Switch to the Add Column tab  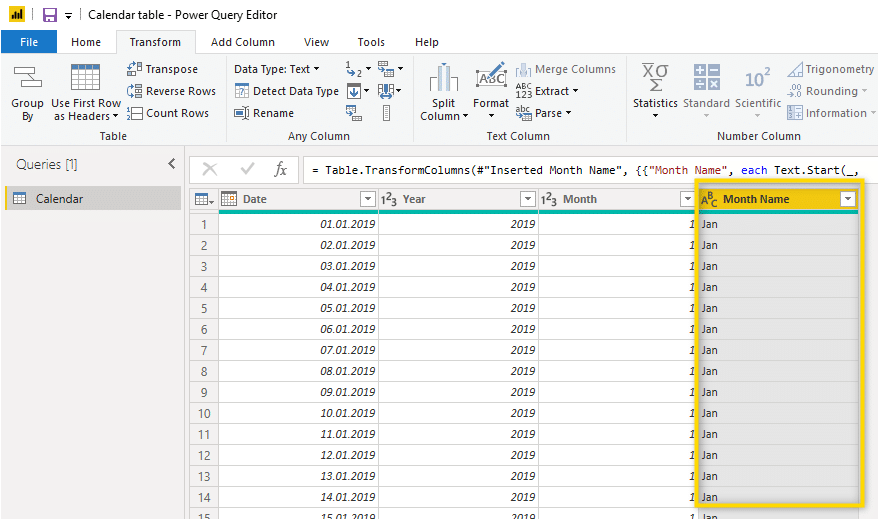[242, 42]
